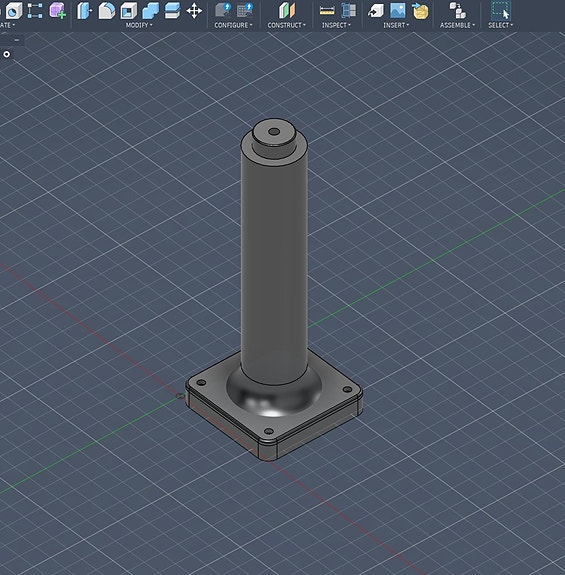This screenshot has height=575, width=565.
Task: Activate the Measure ruler tool
Action: [x=327, y=11]
